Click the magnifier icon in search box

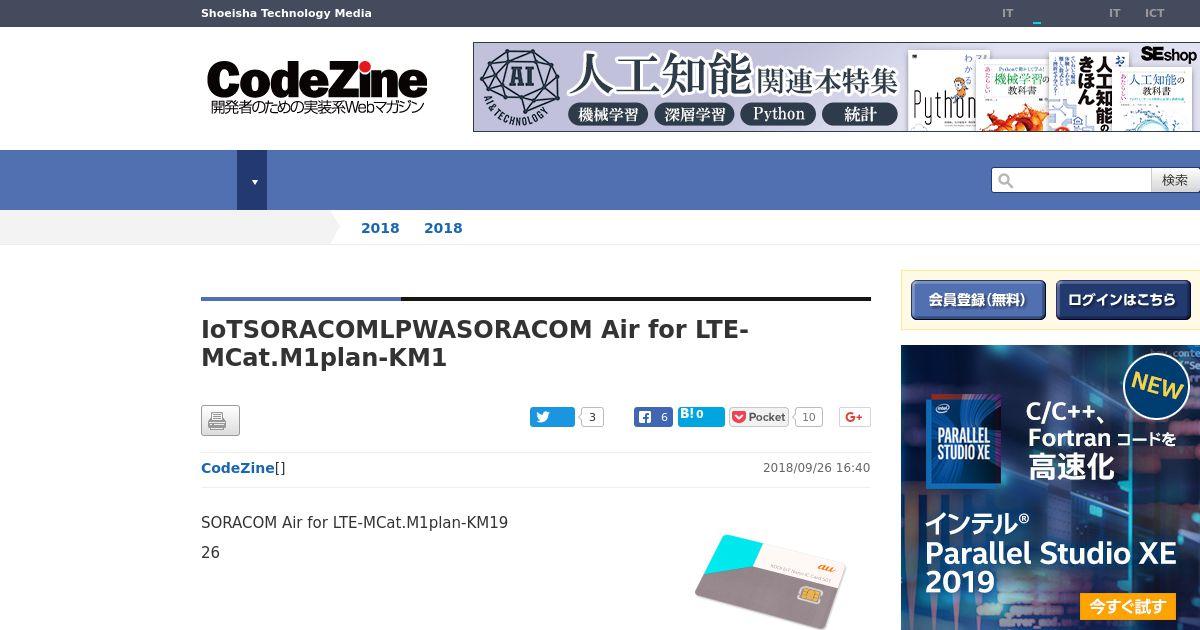(x=1006, y=180)
